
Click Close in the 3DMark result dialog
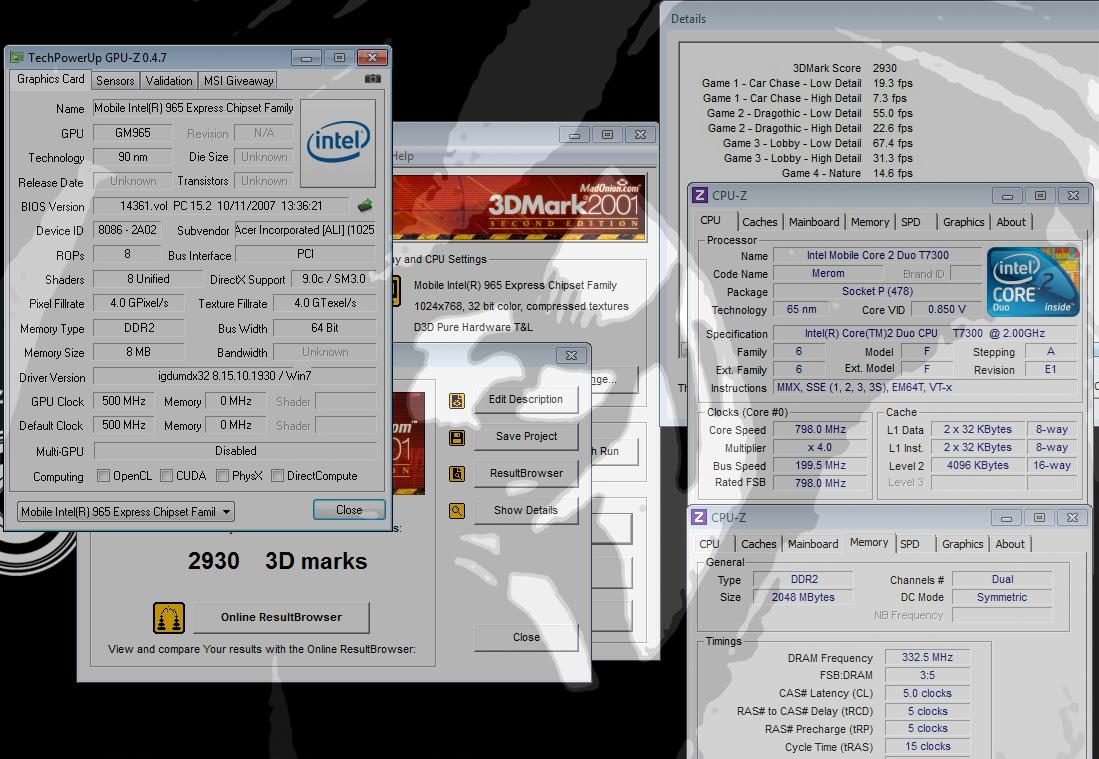[526, 638]
